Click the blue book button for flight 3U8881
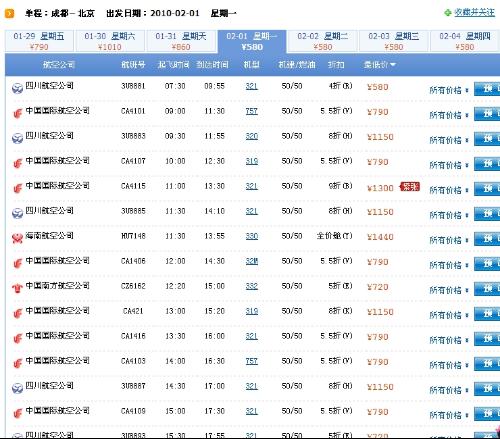 tap(487, 89)
